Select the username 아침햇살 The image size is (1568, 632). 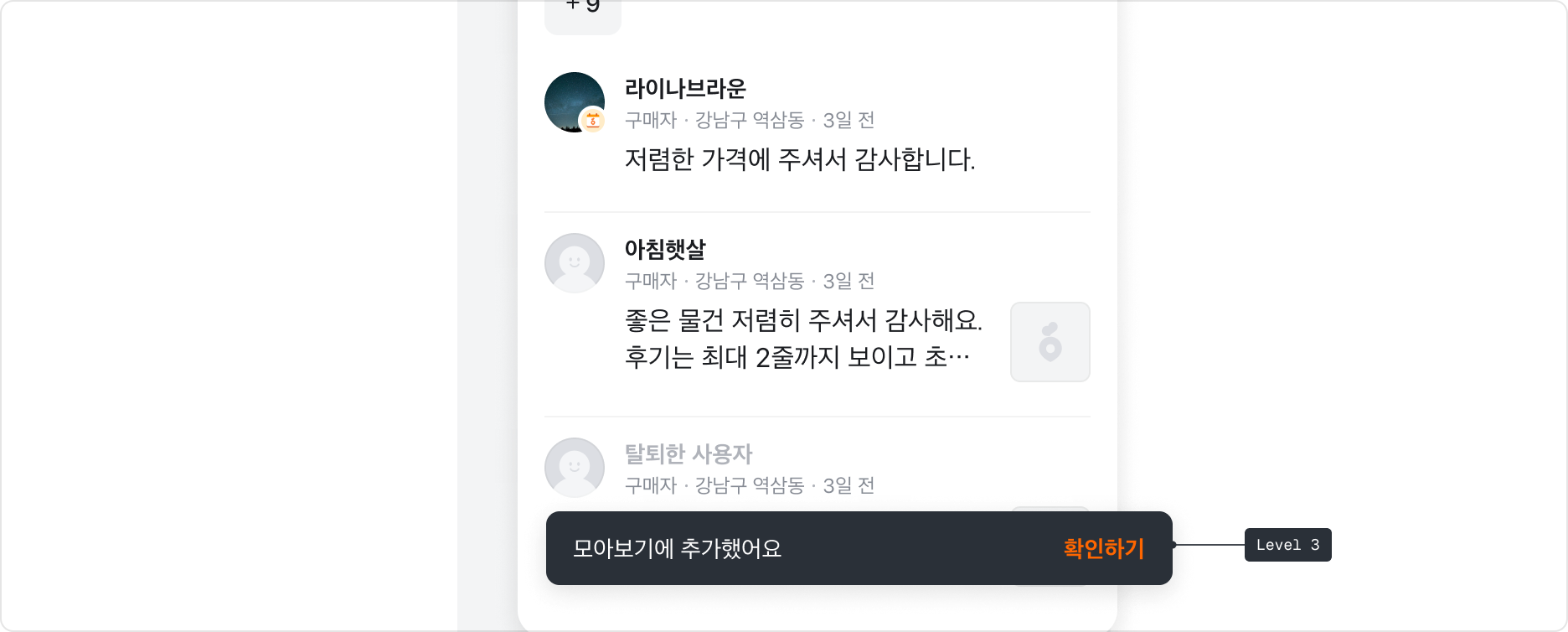(x=666, y=249)
